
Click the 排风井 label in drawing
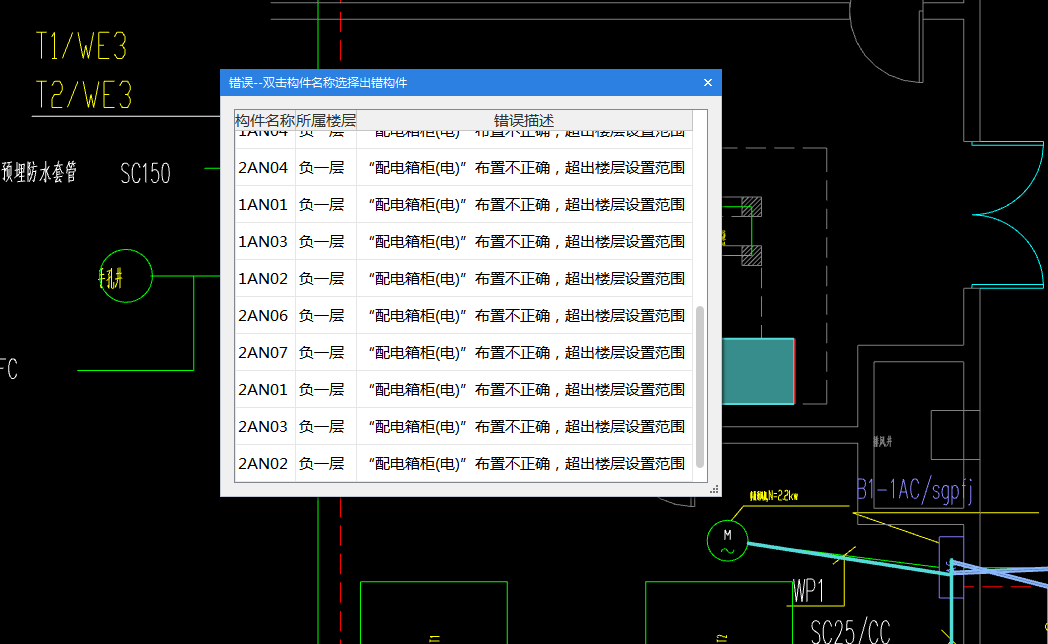882,442
